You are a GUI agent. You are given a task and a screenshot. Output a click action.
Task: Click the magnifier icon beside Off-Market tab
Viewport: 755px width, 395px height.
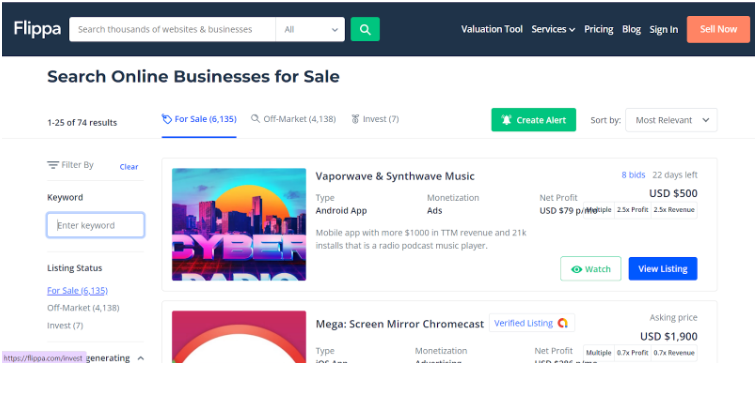pos(255,118)
